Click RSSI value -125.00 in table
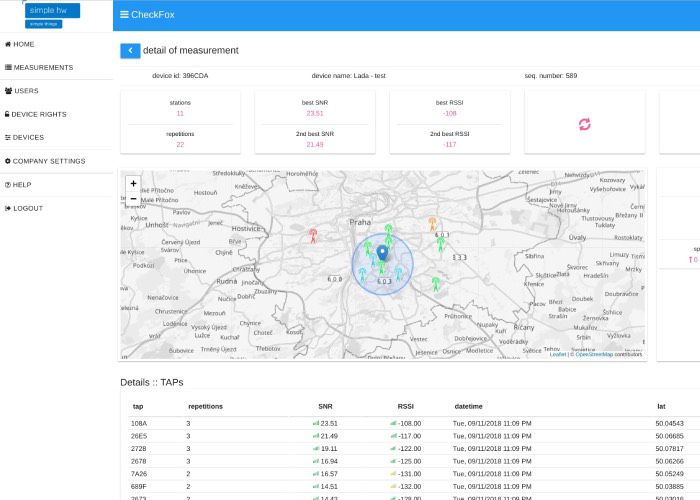 [409, 461]
